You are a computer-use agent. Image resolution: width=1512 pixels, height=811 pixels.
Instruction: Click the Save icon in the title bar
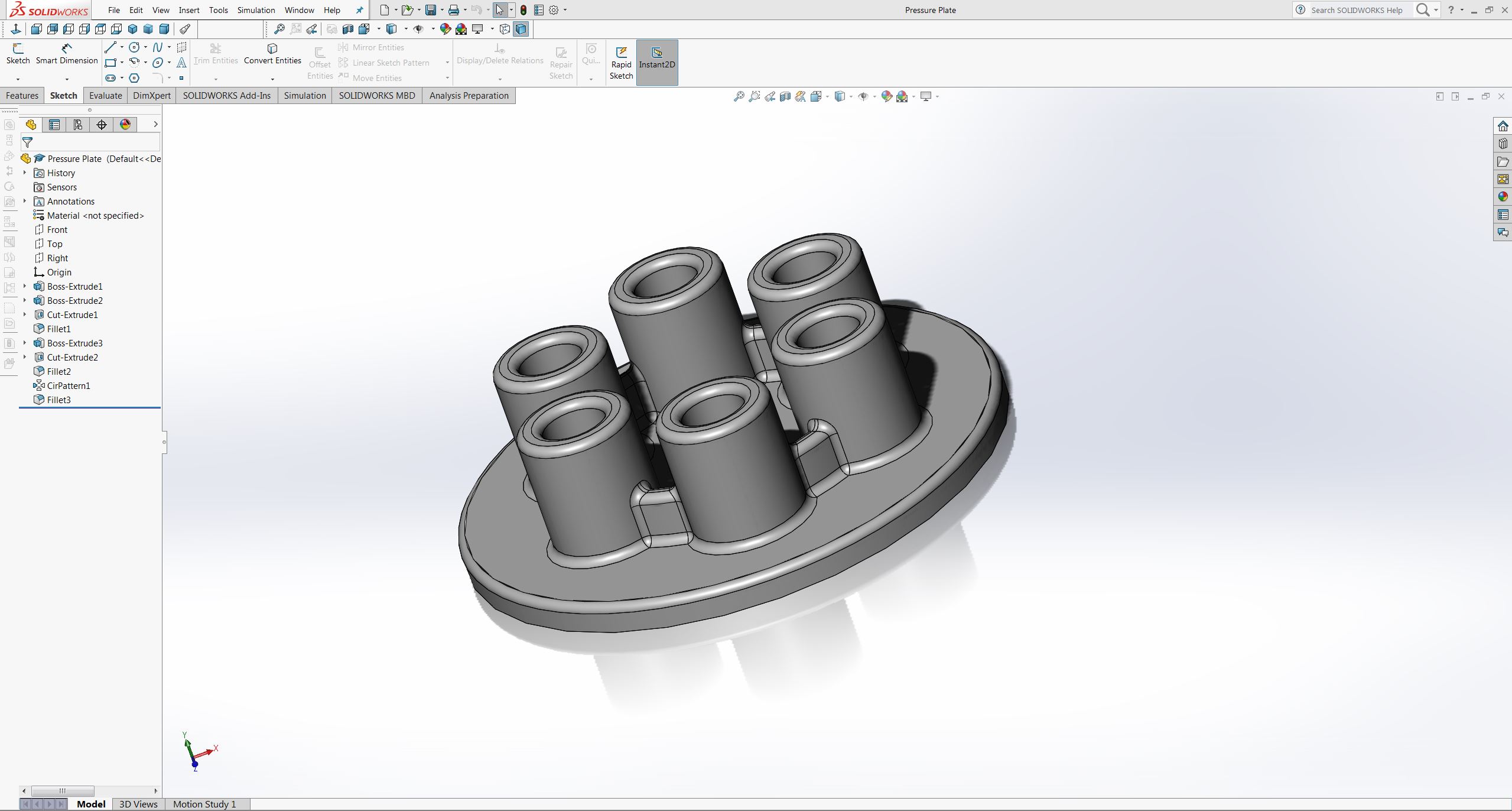tap(431, 10)
